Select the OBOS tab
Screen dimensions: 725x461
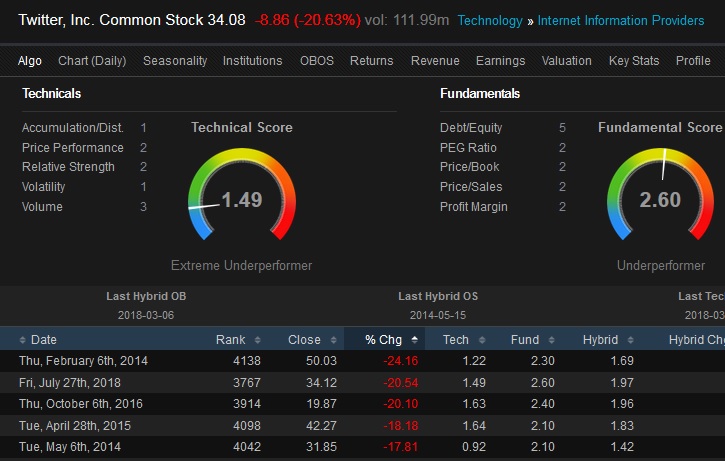coord(317,61)
